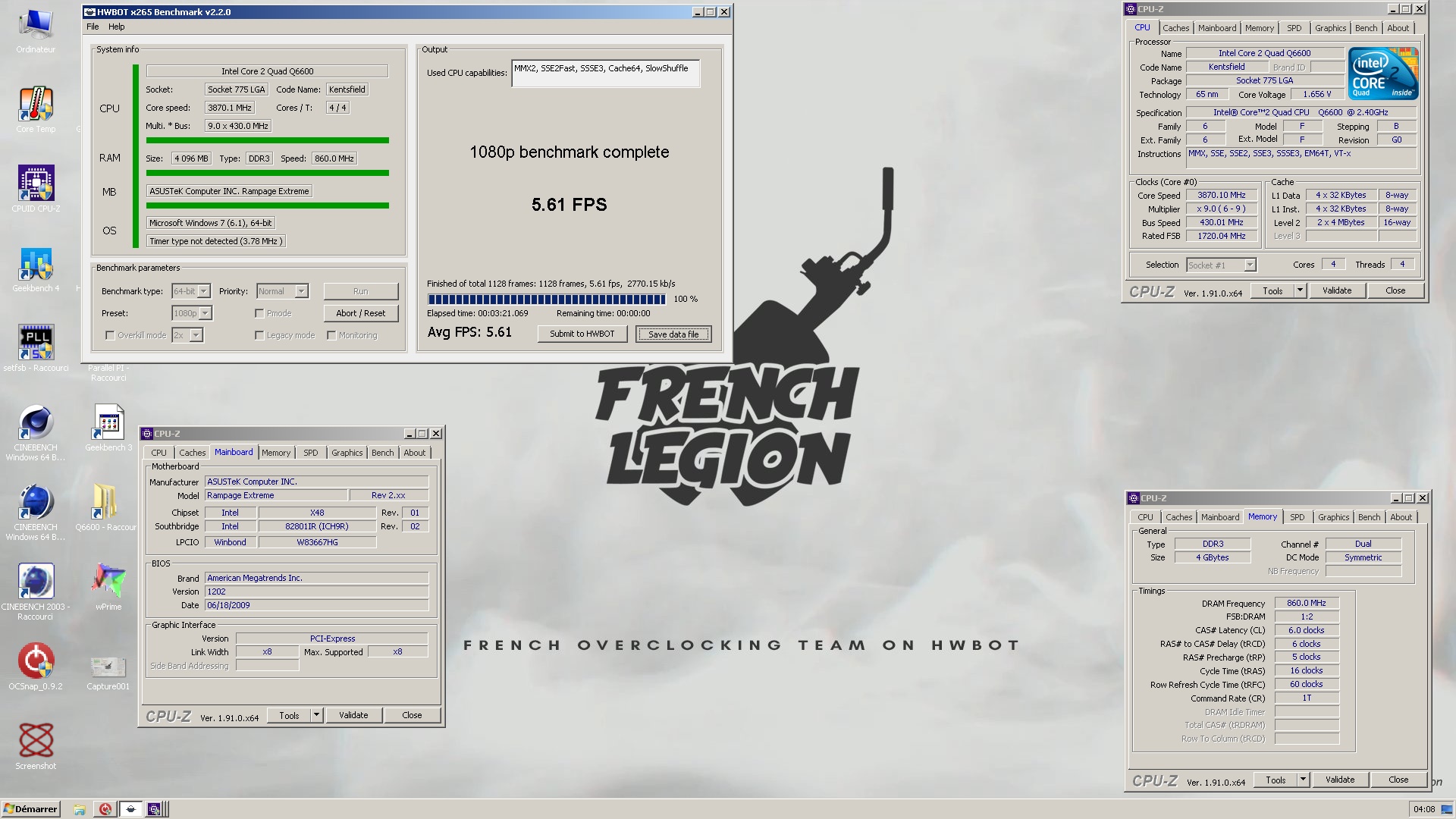Image resolution: width=1456 pixels, height=819 pixels.
Task: Expand the Priority Normal dropdown
Action: point(301,291)
